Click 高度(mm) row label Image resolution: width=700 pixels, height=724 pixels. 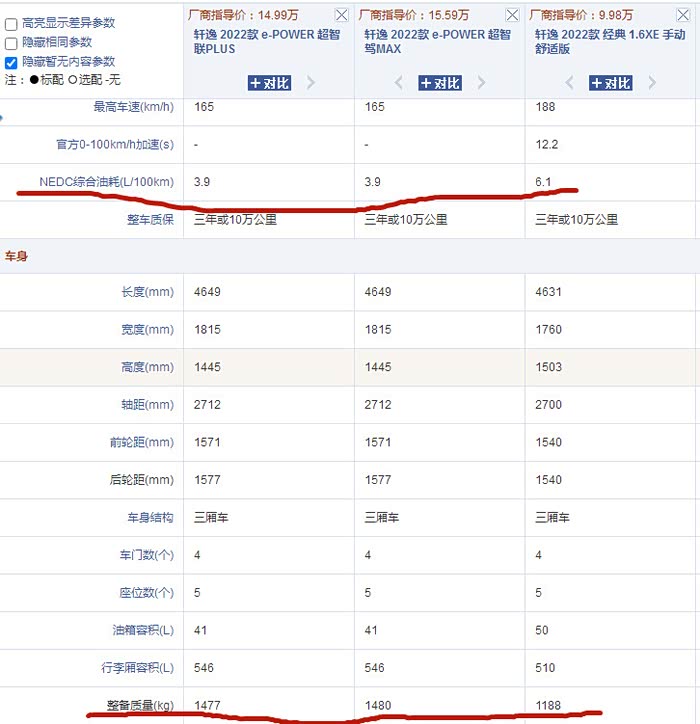coord(147,367)
